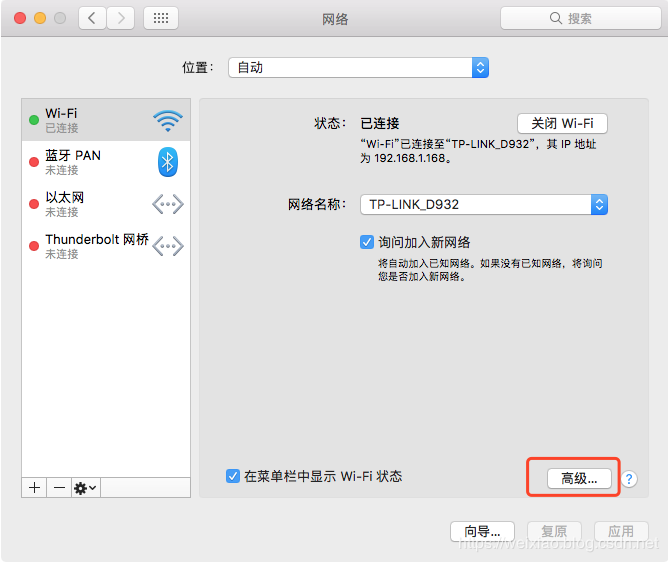Toggle 询问加入新网络 checkbox
Viewport: 668px width, 564px height.
pyautogui.click(x=367, y=242)
